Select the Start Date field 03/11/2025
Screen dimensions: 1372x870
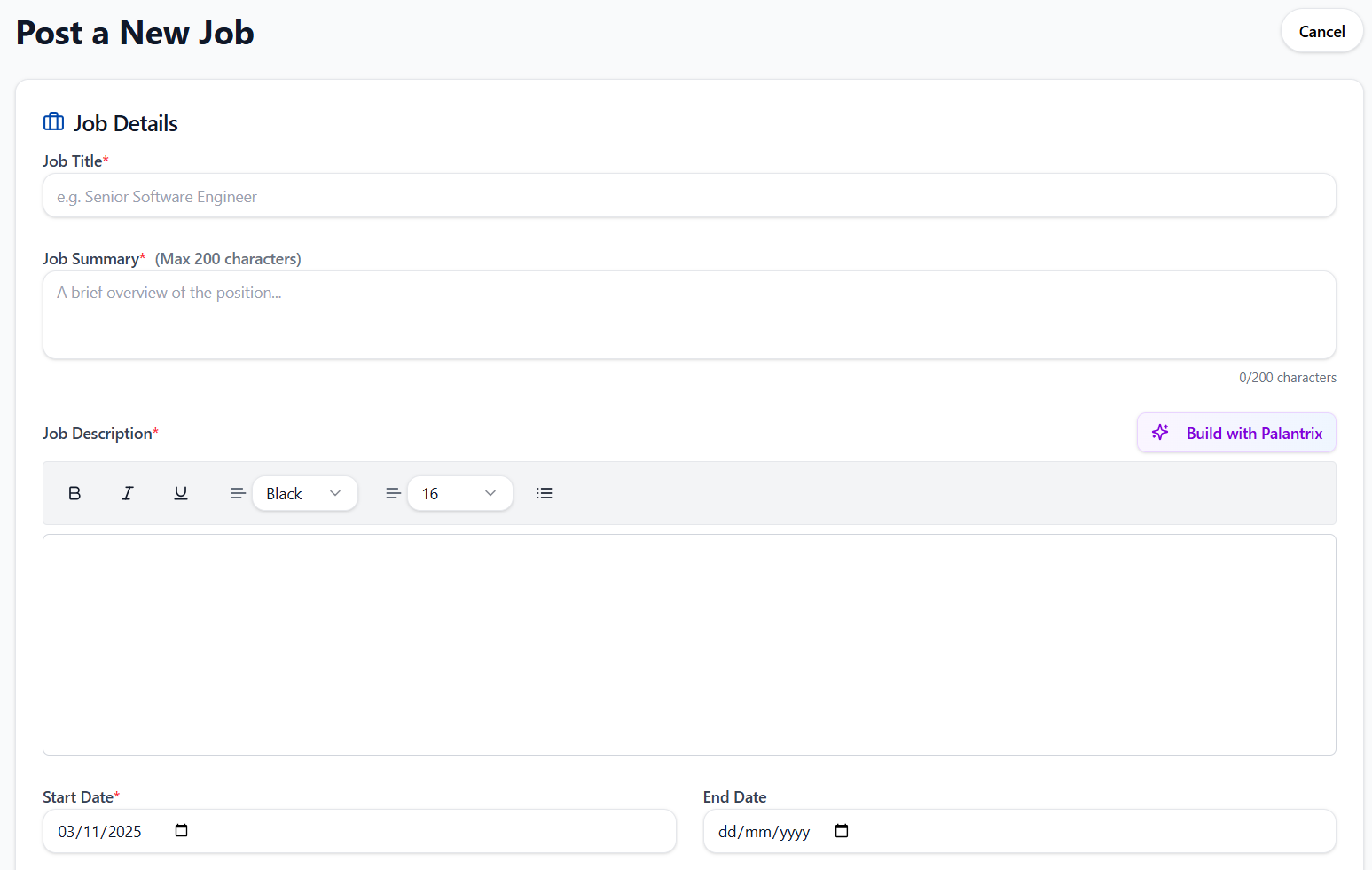tap(359, 831)
